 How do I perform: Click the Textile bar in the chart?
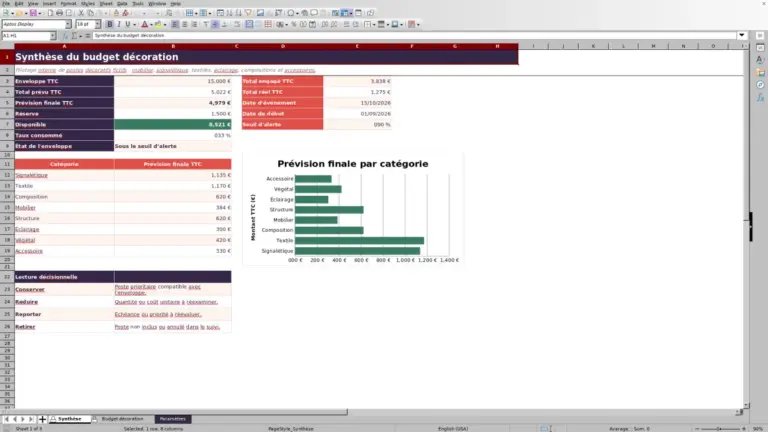point(359,240)
